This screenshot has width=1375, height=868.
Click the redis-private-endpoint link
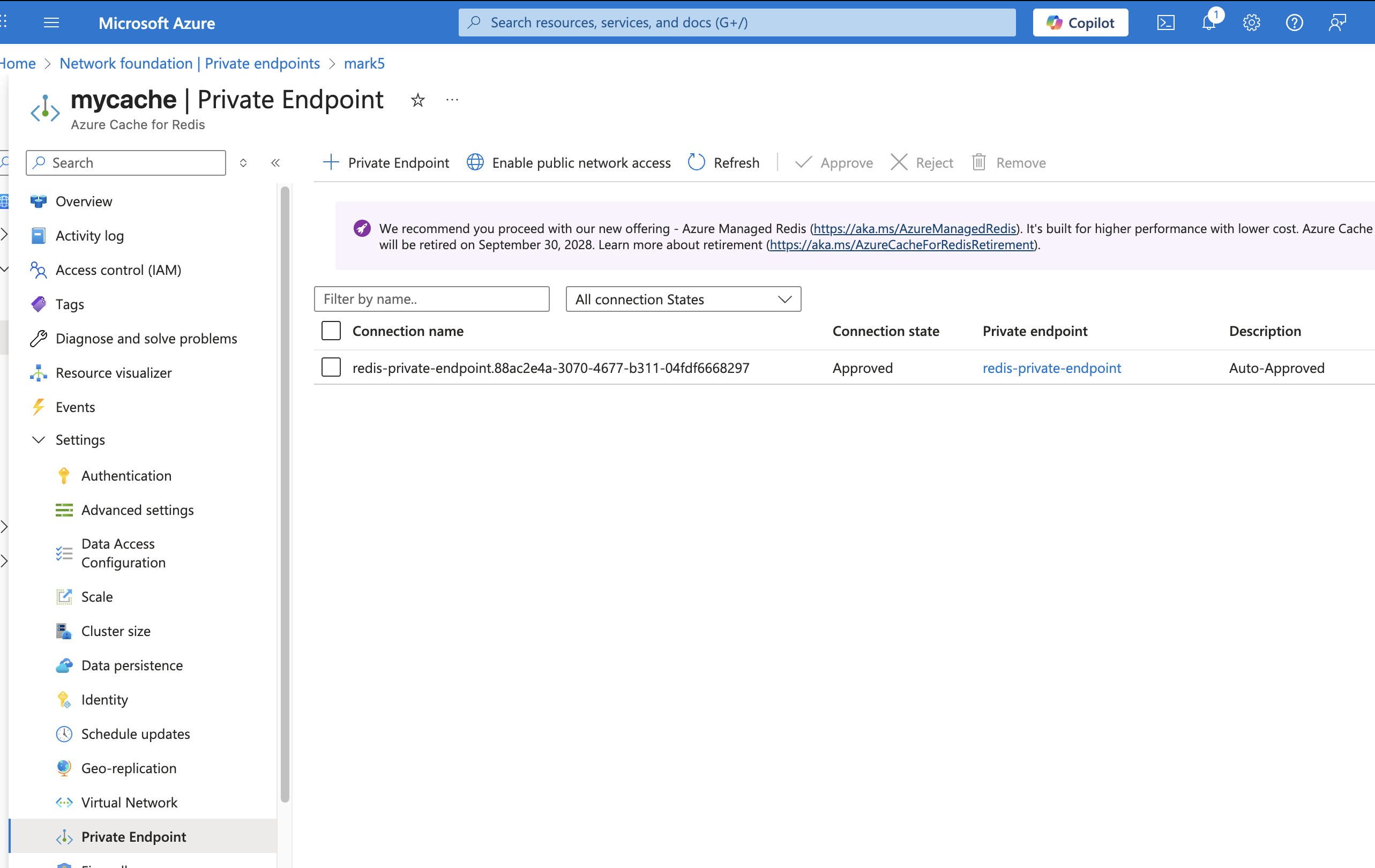[x=1052, y=368]
